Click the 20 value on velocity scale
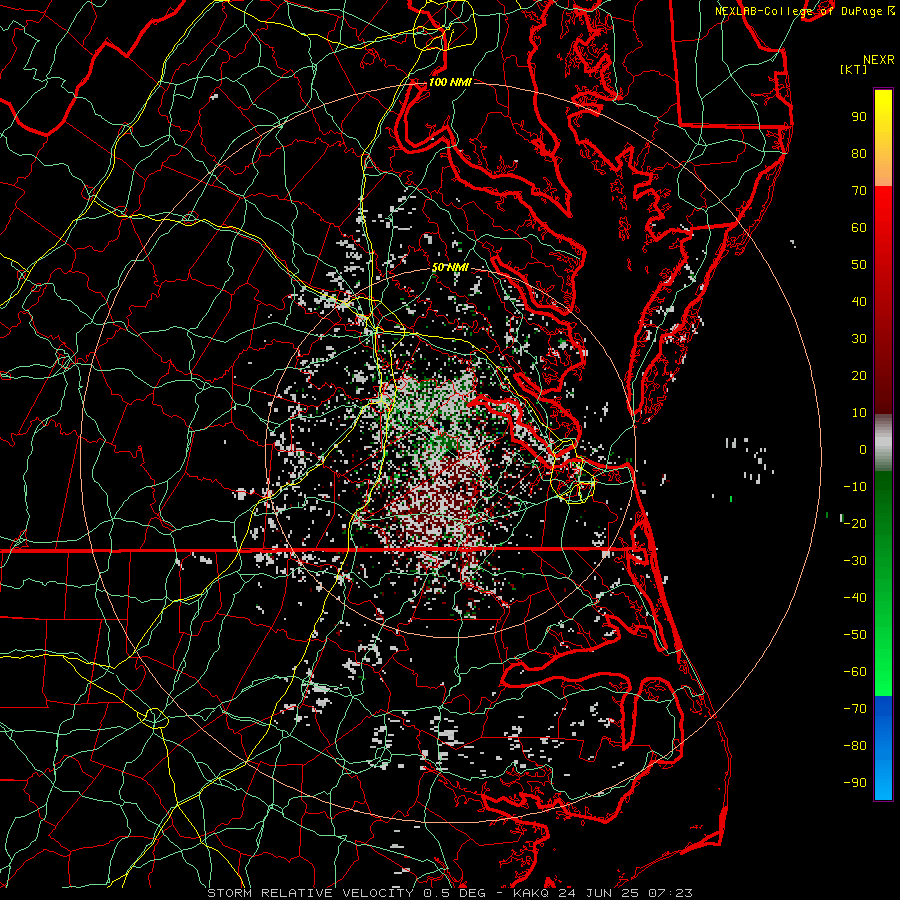900x900 pixels. coord(859,376)
